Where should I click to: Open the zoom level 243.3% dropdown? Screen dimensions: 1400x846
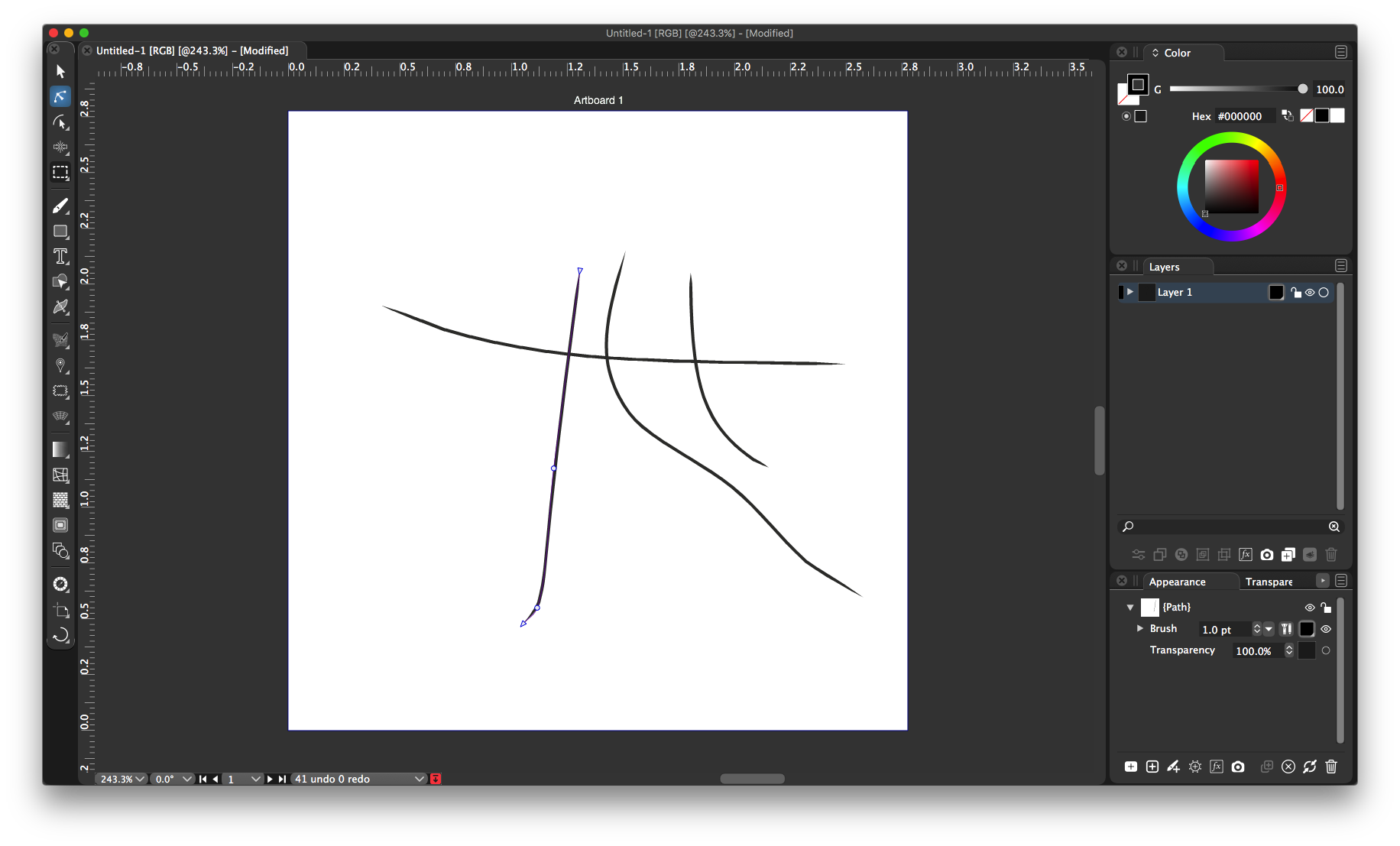122,779
